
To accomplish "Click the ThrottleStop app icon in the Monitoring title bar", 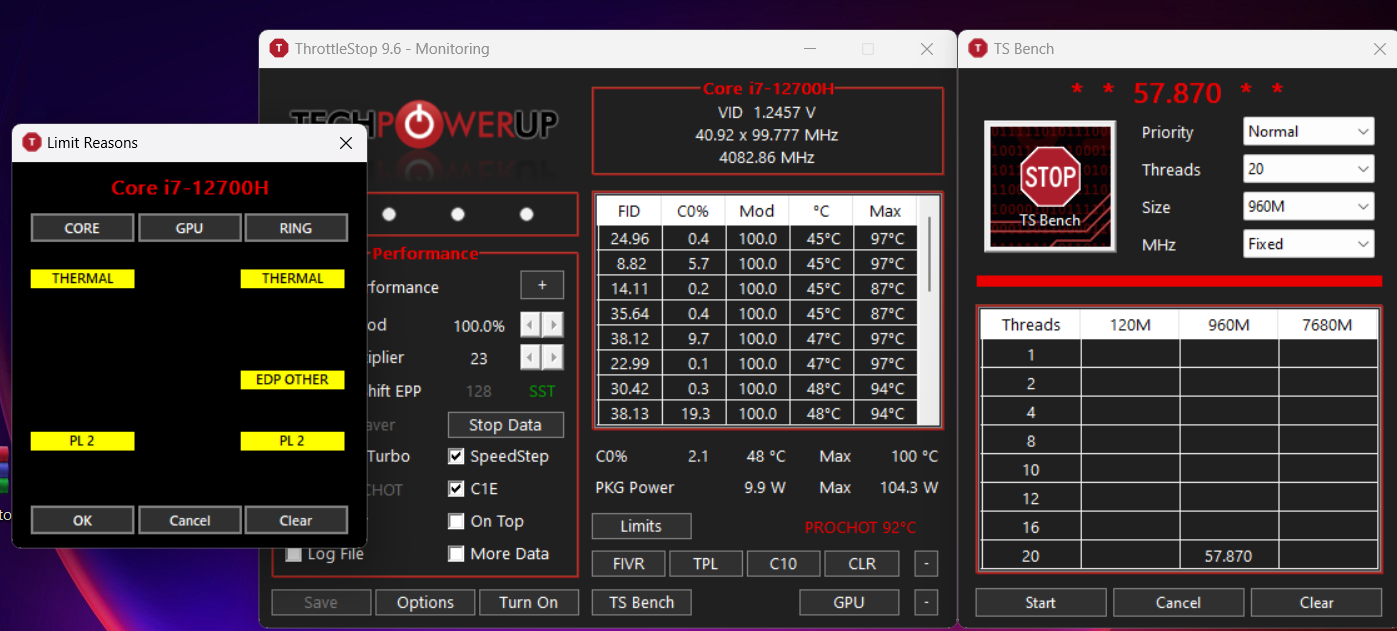I will [279, 49].
